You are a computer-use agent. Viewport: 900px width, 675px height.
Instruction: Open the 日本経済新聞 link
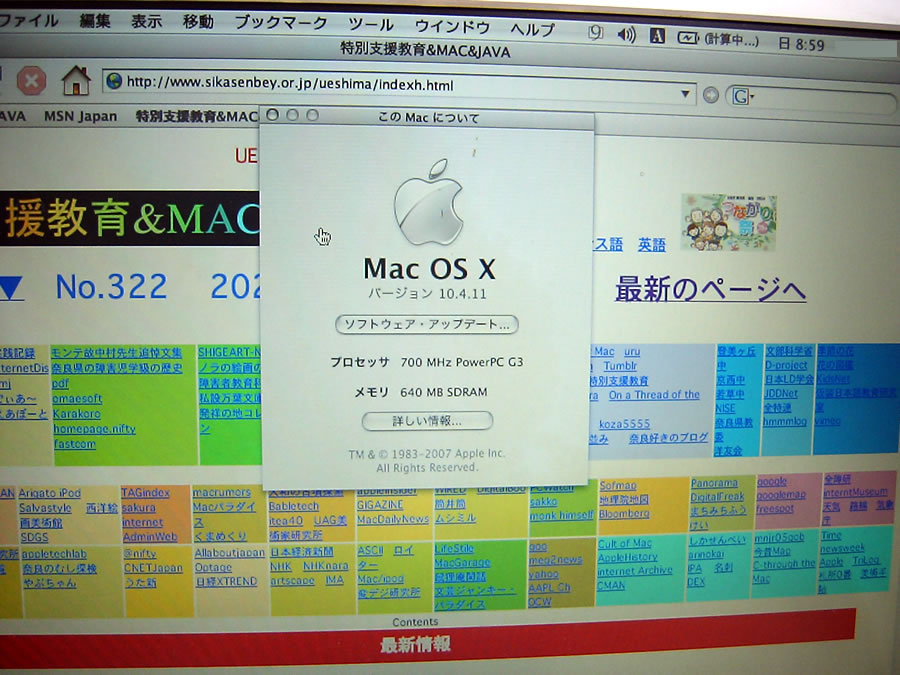tap(301, 552)
